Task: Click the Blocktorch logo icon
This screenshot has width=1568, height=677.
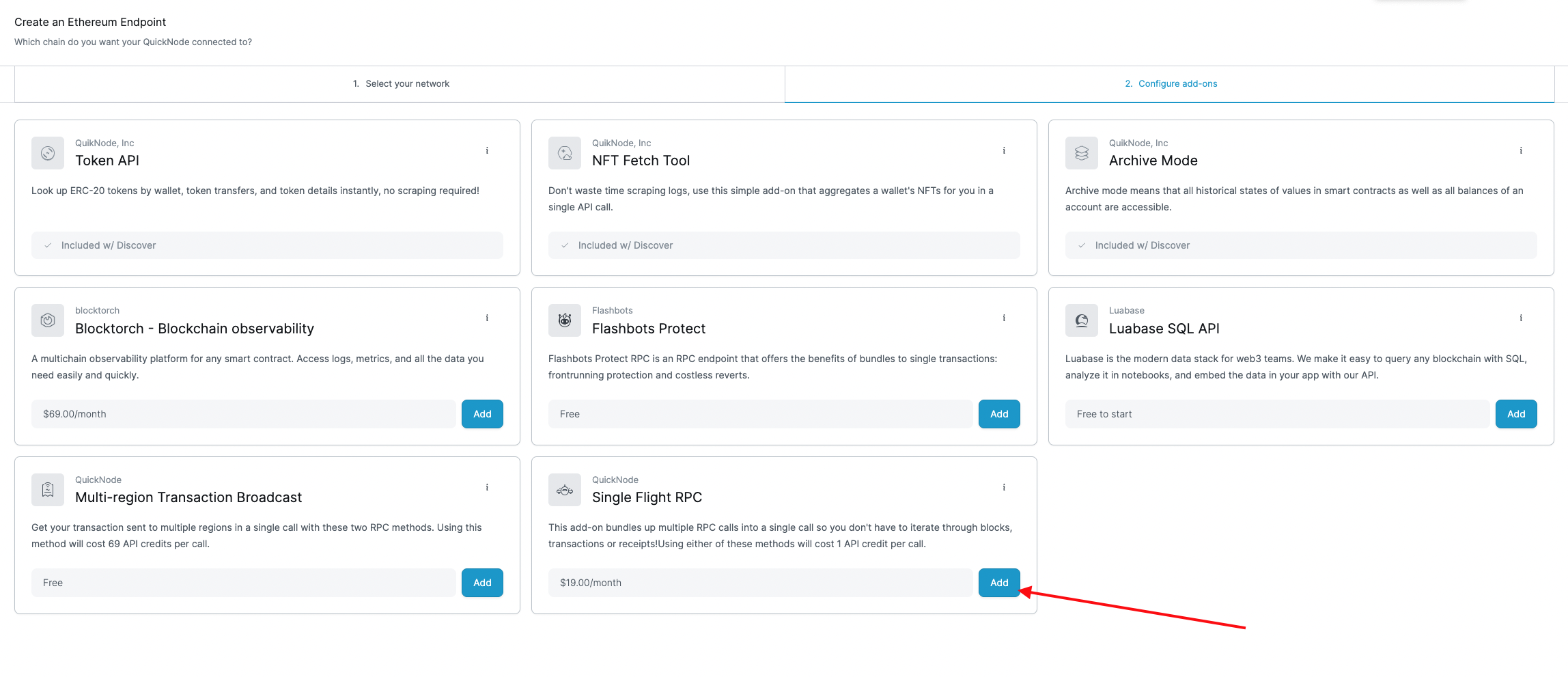Action: pyautogui.click(x=48, y=320)
